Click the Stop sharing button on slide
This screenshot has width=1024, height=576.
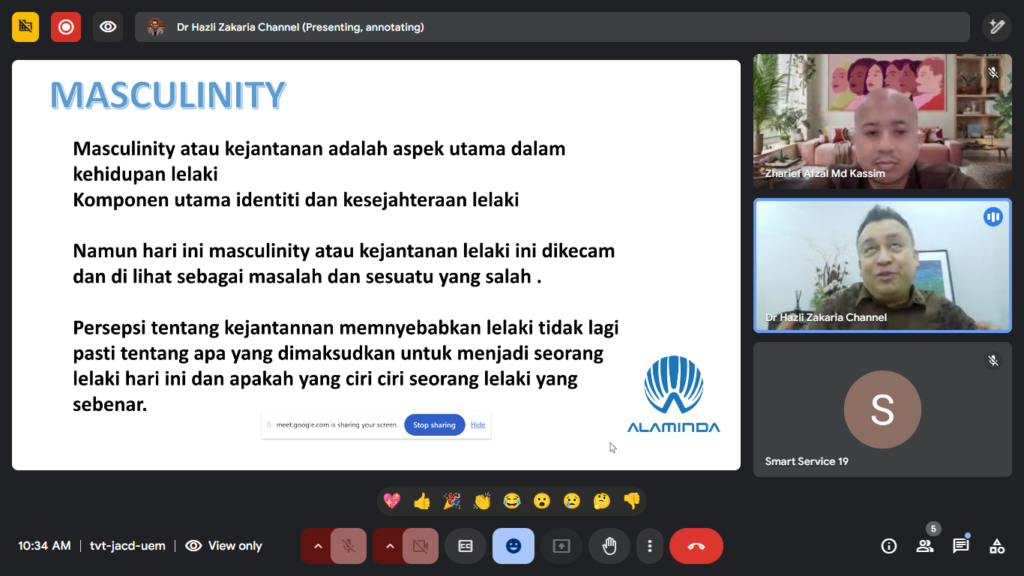click(434, 425)
